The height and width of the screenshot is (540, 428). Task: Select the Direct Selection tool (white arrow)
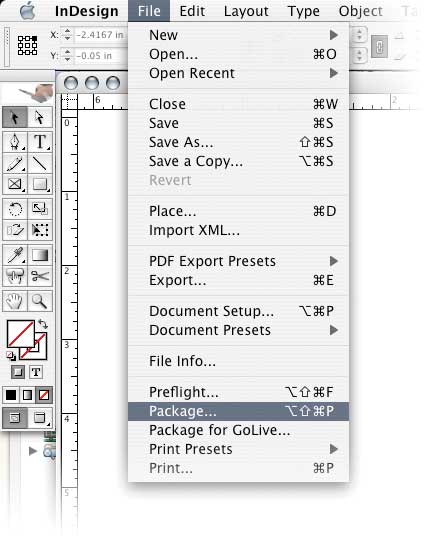pos(40,117)
